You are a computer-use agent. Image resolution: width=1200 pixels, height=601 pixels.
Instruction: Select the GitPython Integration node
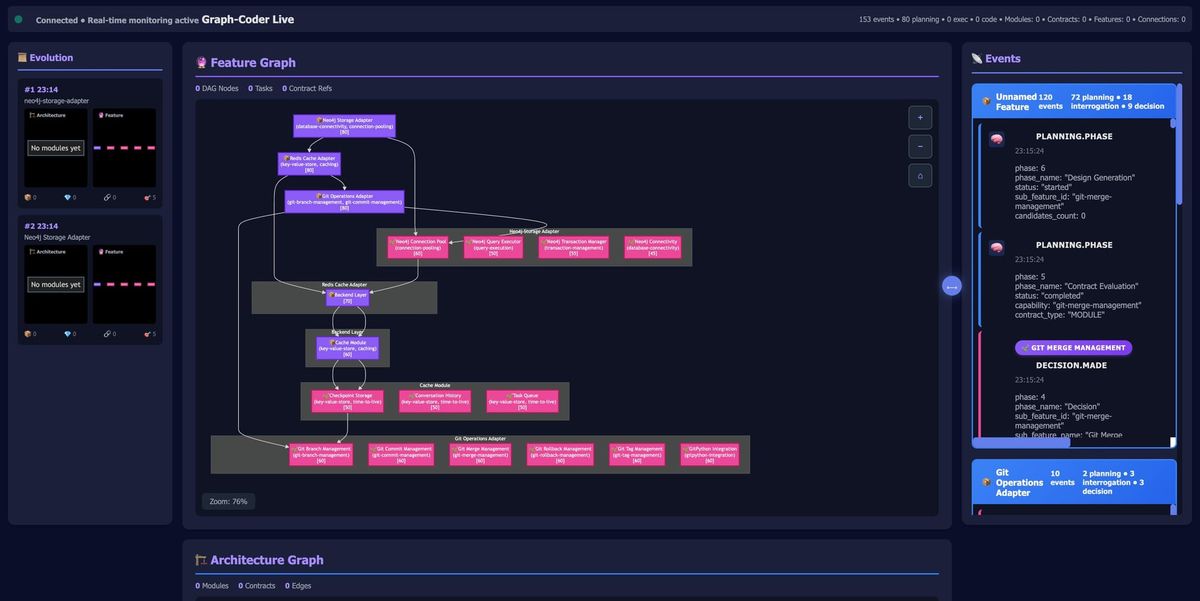click(710, 455)
